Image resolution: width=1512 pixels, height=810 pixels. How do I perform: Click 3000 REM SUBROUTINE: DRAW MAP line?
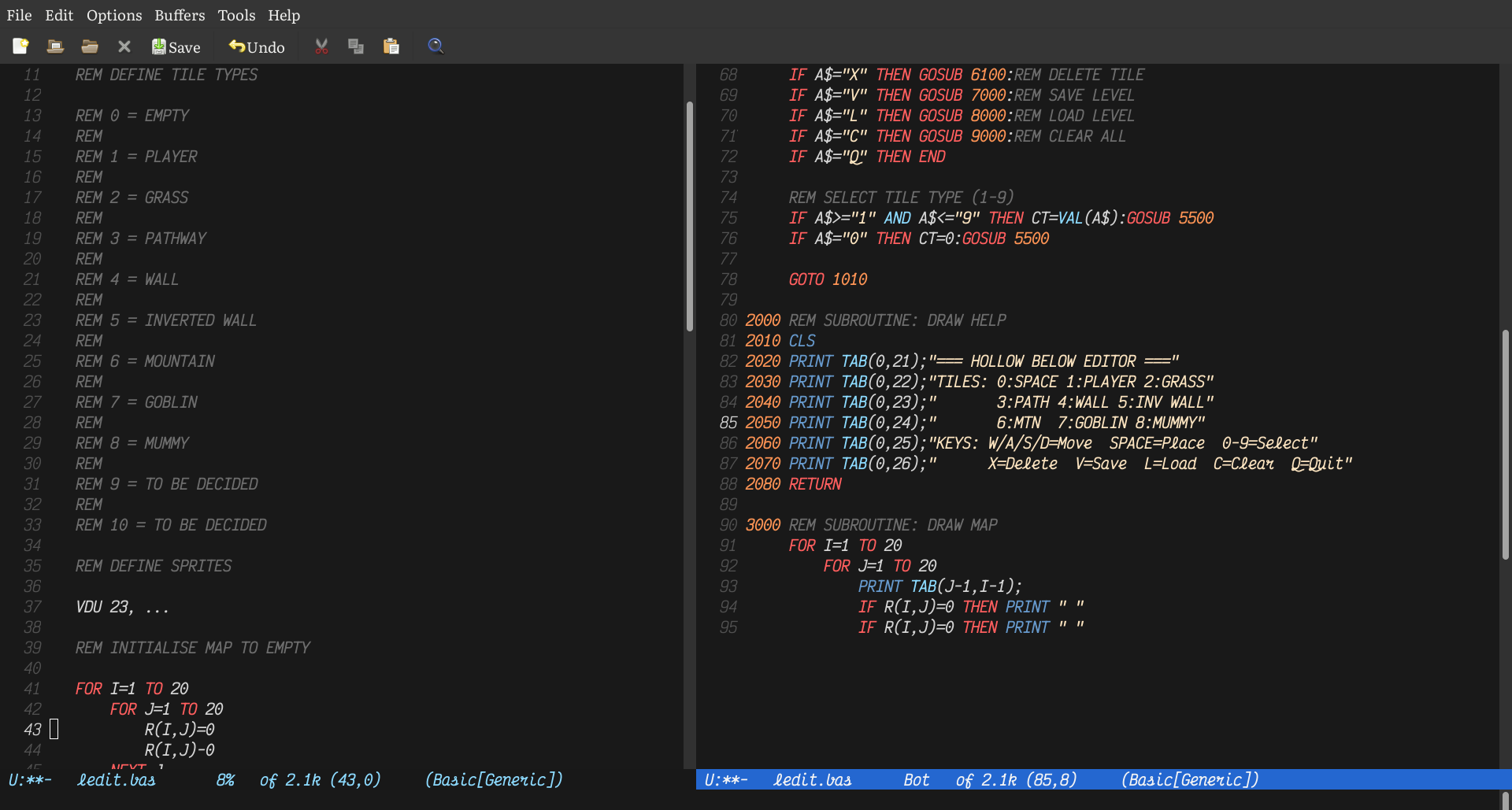point(872,525)
